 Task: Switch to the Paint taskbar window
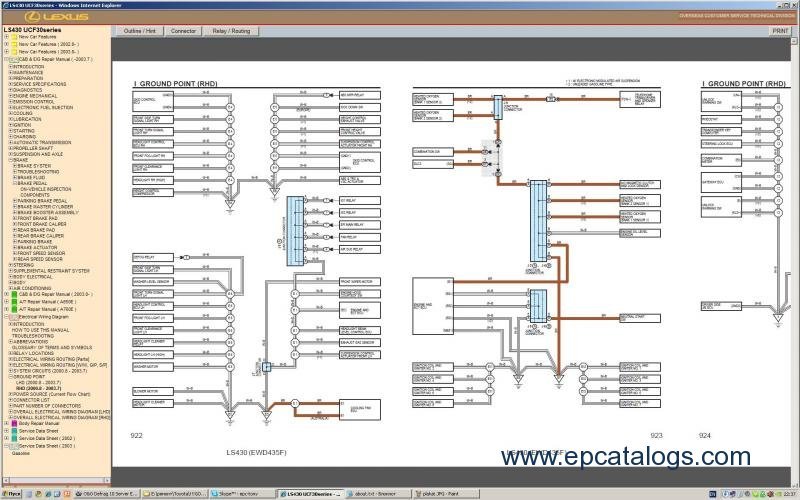pos(447,494)
